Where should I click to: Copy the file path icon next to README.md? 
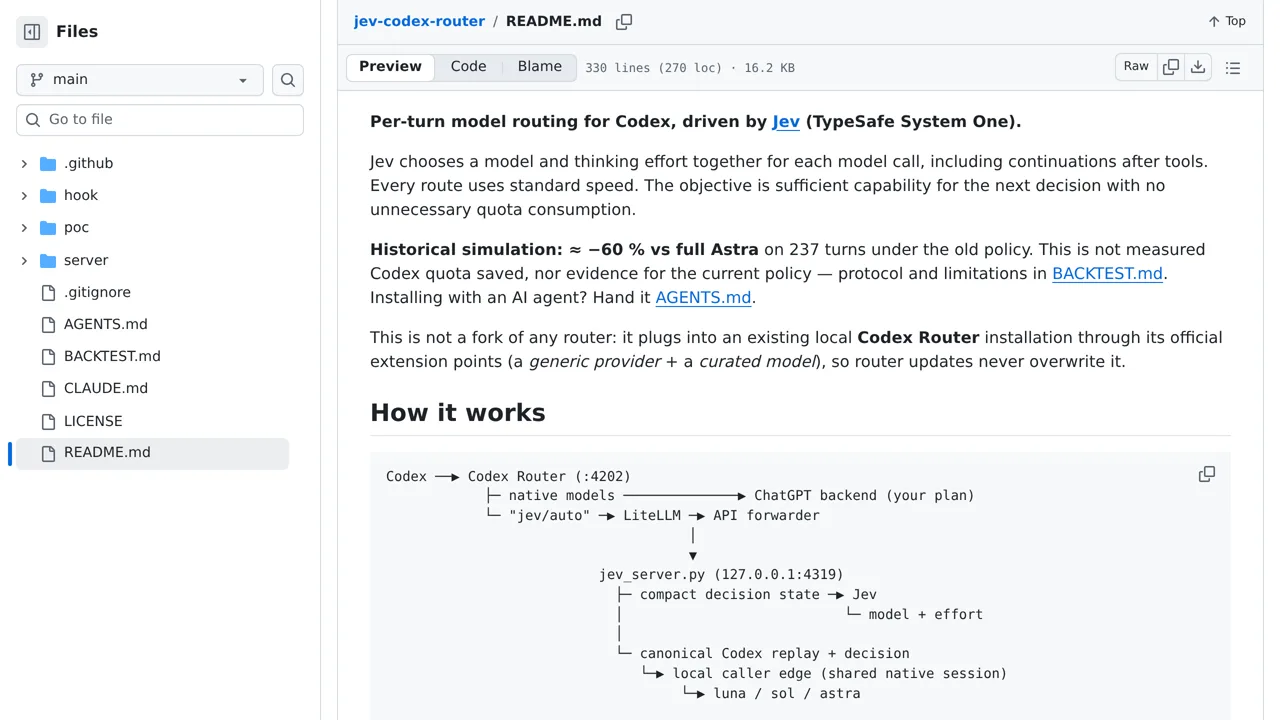(624, 22)
